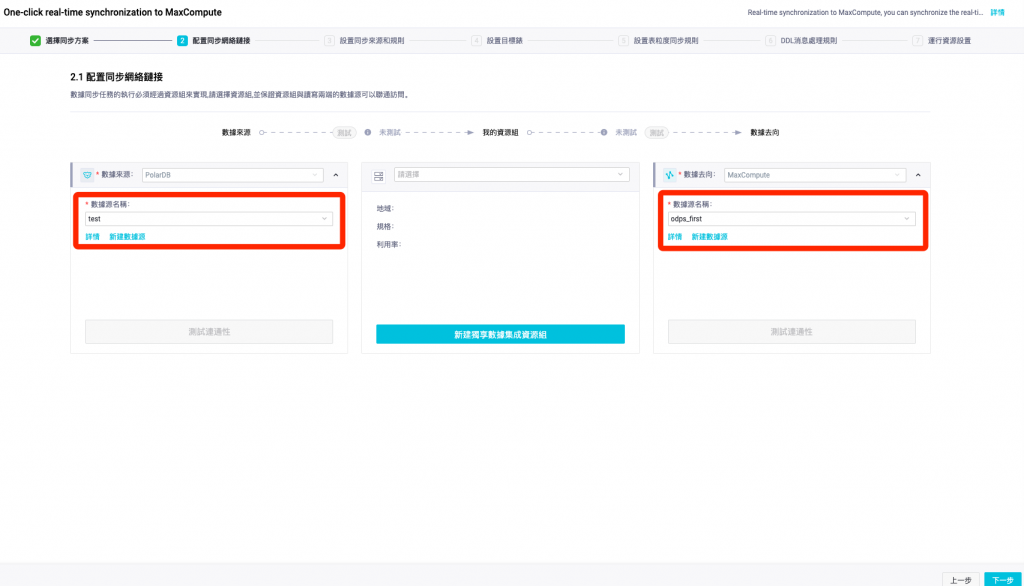The height and width of the screenshot is (586, 1024).
Task: Click the resource group server icon
Action: (379, 176)
